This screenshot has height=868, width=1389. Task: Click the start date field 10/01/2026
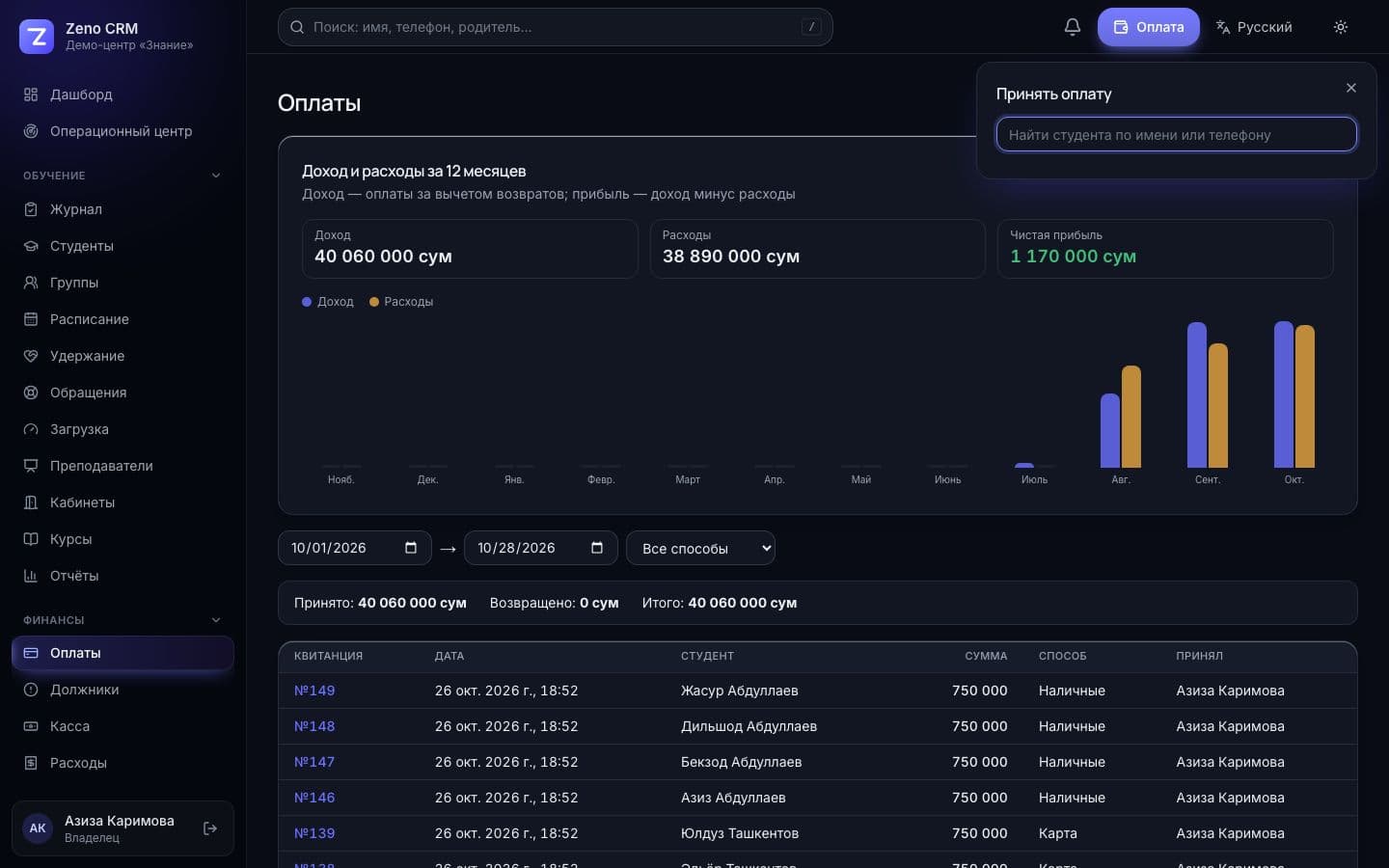[x=355, y=548]
